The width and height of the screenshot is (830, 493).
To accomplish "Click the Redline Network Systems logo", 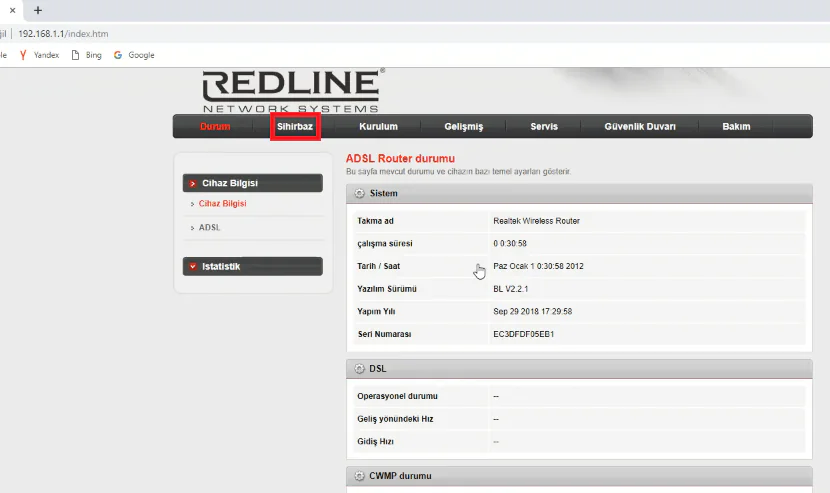I will pyautogui.click(x=291, y=90).
